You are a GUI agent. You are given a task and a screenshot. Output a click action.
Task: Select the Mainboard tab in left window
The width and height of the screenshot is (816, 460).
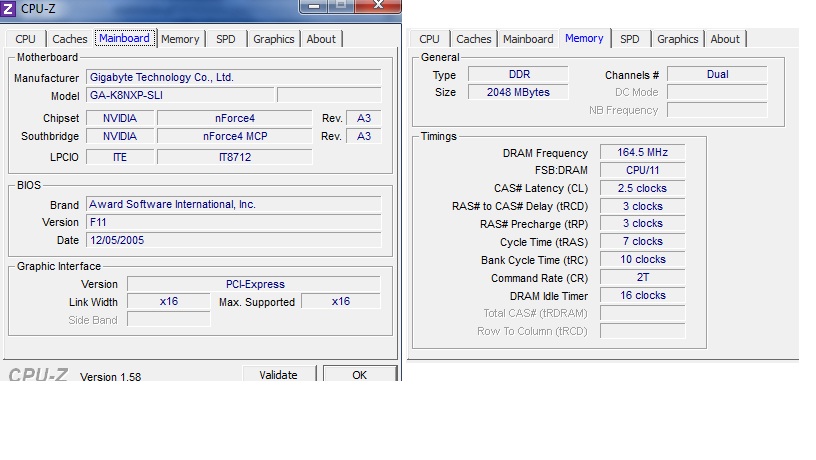point(124,39)
